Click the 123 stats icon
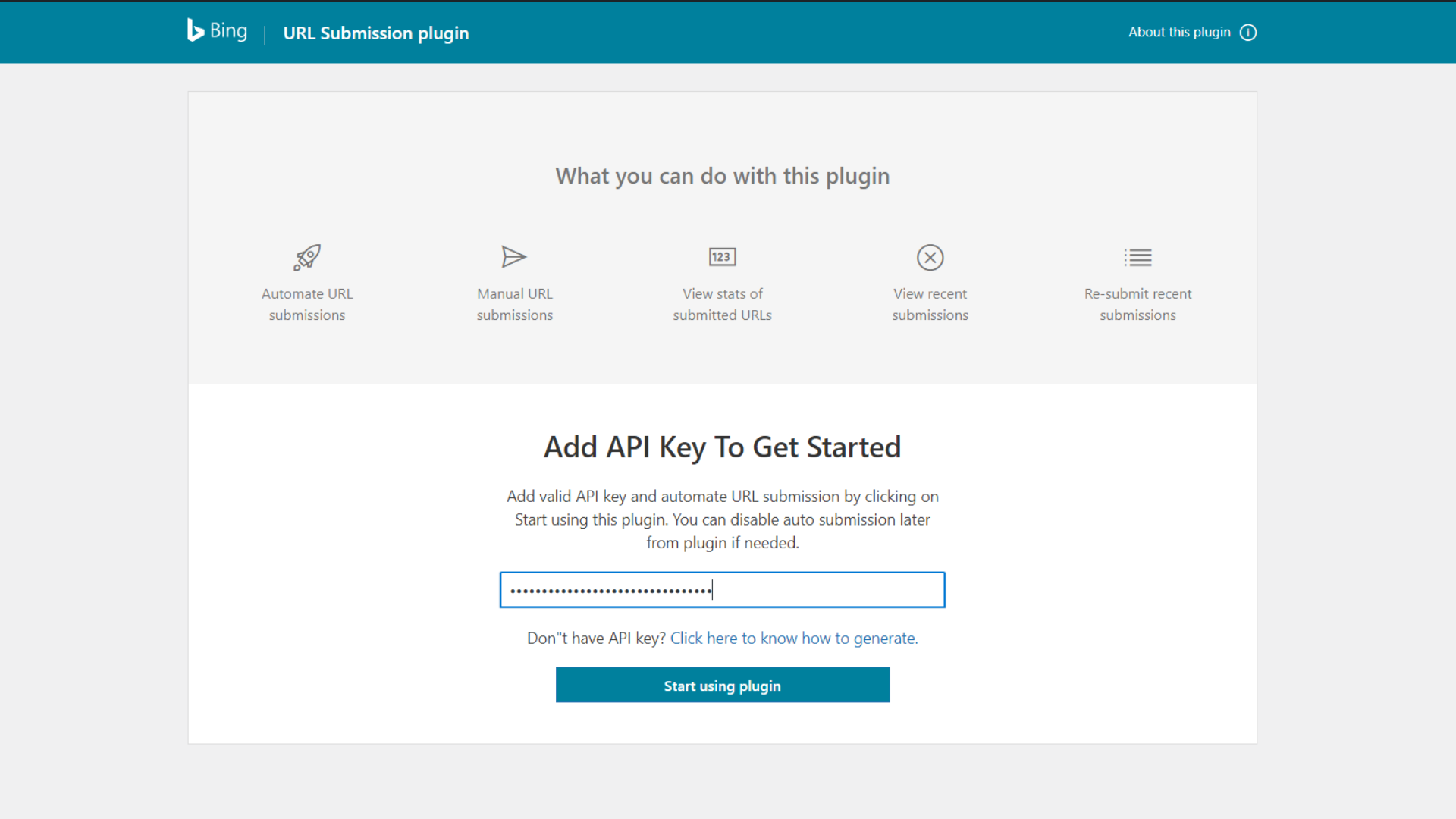This screenshot has width=1456, height=819. (x=722, y=257)
